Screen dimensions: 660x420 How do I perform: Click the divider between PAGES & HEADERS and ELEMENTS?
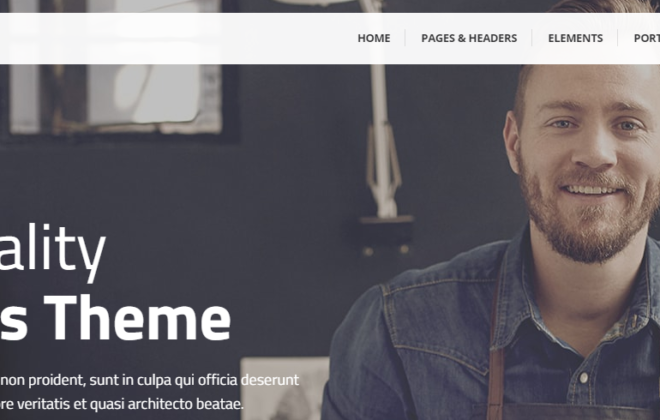coord(532,38)
